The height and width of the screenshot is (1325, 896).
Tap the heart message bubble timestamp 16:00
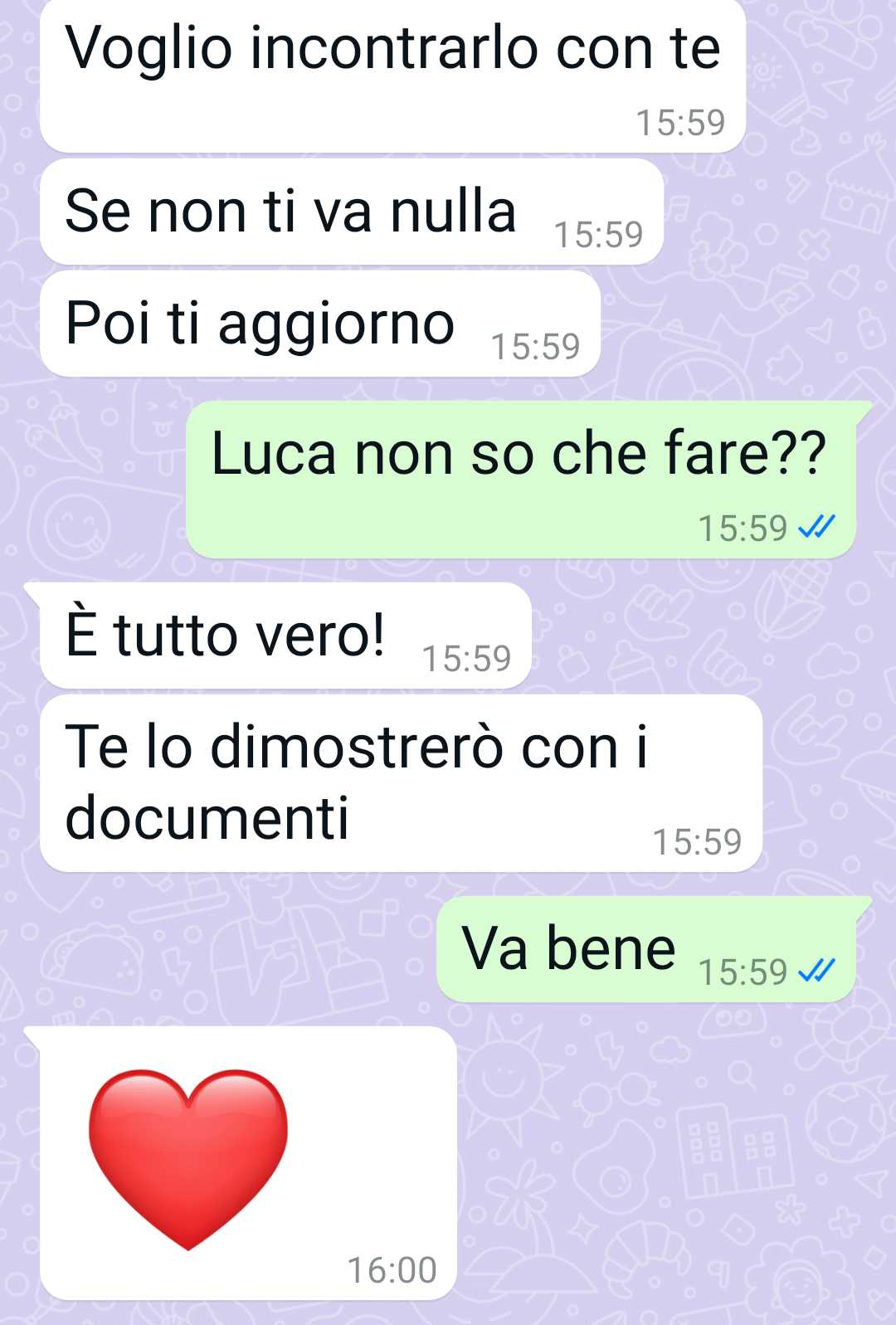(x=392, y=1270)
